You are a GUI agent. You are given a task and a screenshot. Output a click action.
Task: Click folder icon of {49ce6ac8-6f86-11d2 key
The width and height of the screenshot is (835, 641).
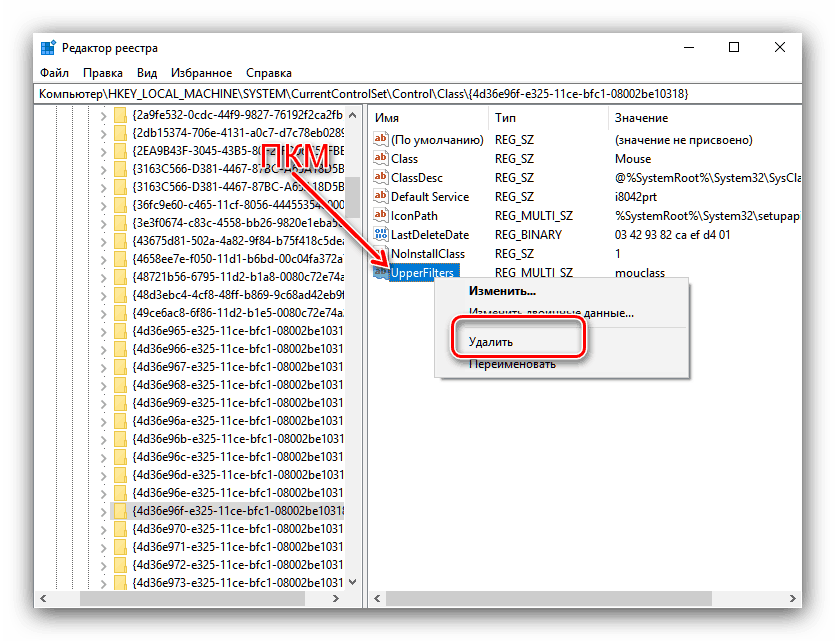click(x=121, y=313)
